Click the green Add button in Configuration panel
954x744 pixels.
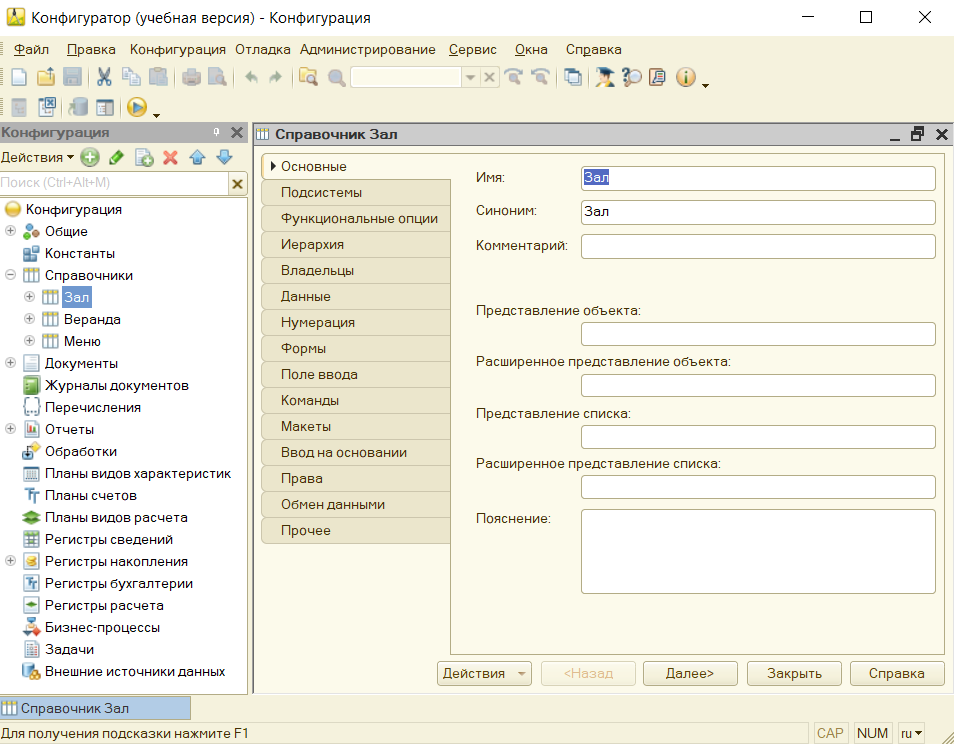[90, 157]
